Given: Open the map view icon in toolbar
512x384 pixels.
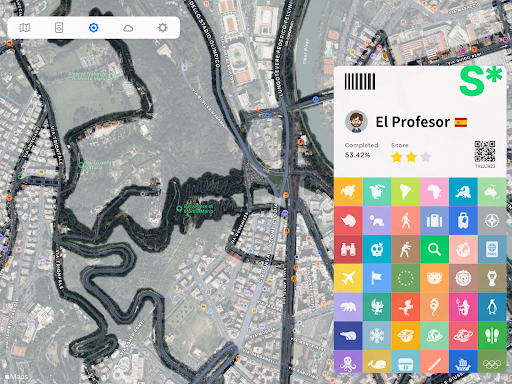Looking at the screenshot, I should [x=25, y=28].
